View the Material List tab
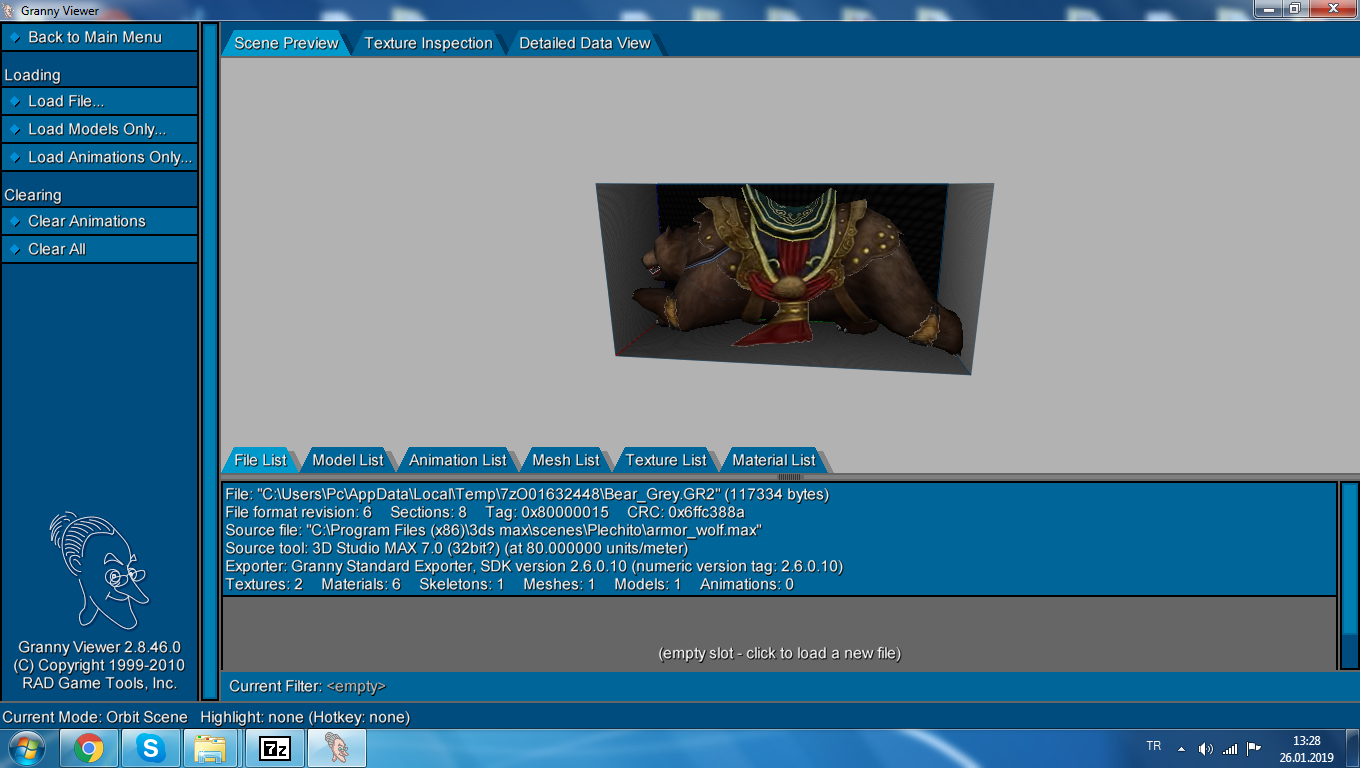 pos(773,460)
